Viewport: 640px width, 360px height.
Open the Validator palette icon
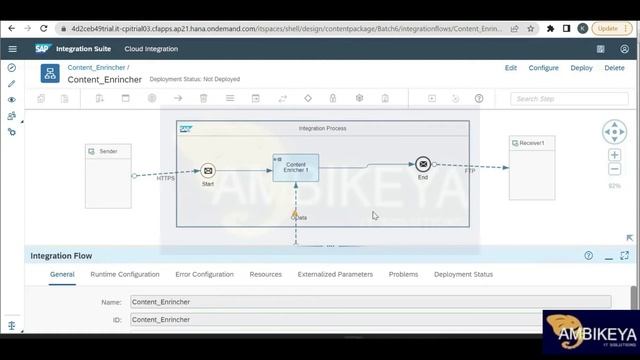tap(385, 98)
